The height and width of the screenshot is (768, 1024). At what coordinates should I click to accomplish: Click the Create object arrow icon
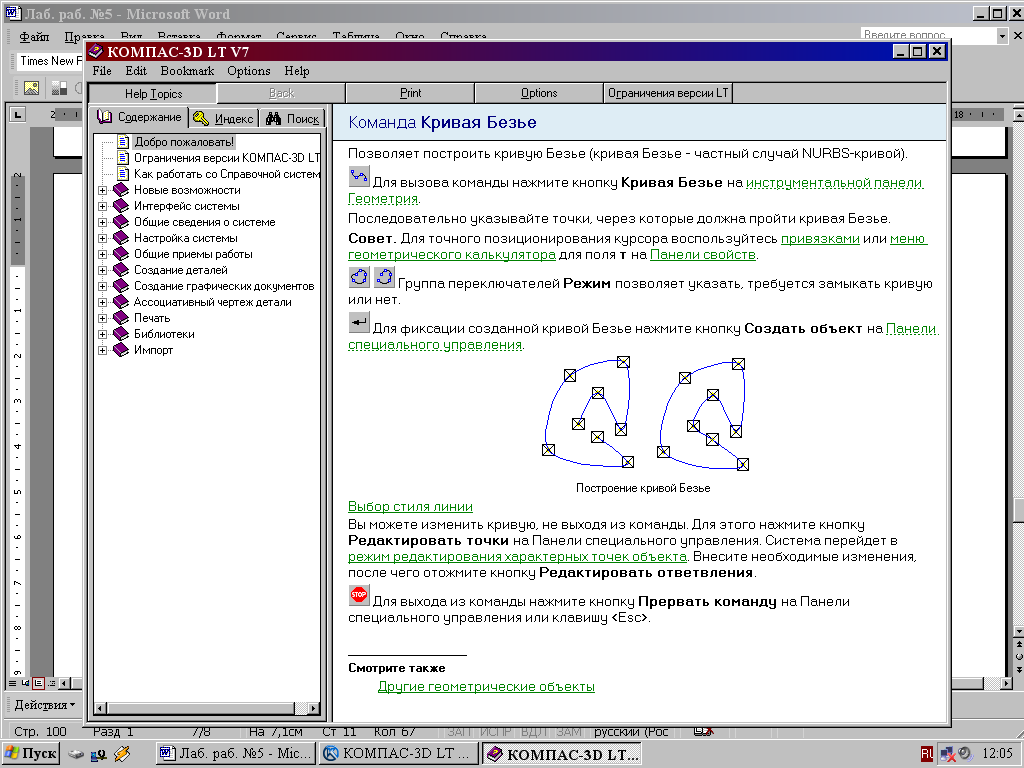(359, 323)
